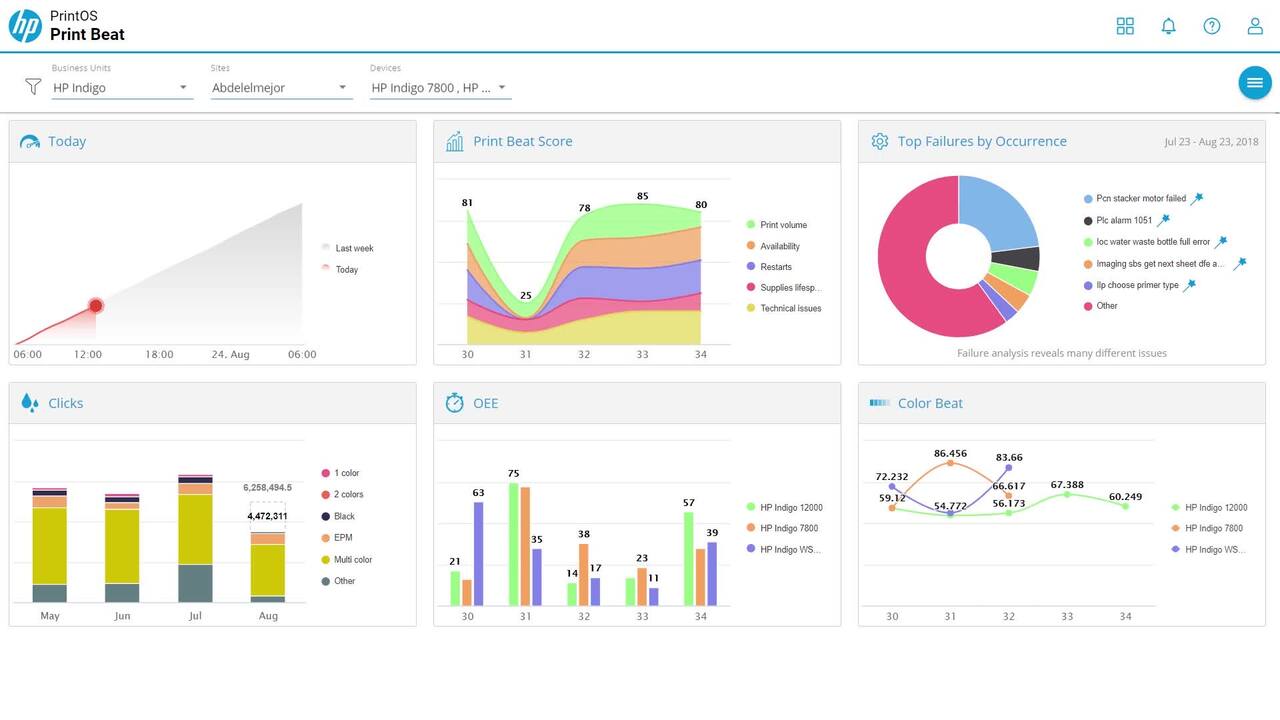Click the filter funnel icon
The height and width of the screenshot is (720, 1280).
pos(33,87)
